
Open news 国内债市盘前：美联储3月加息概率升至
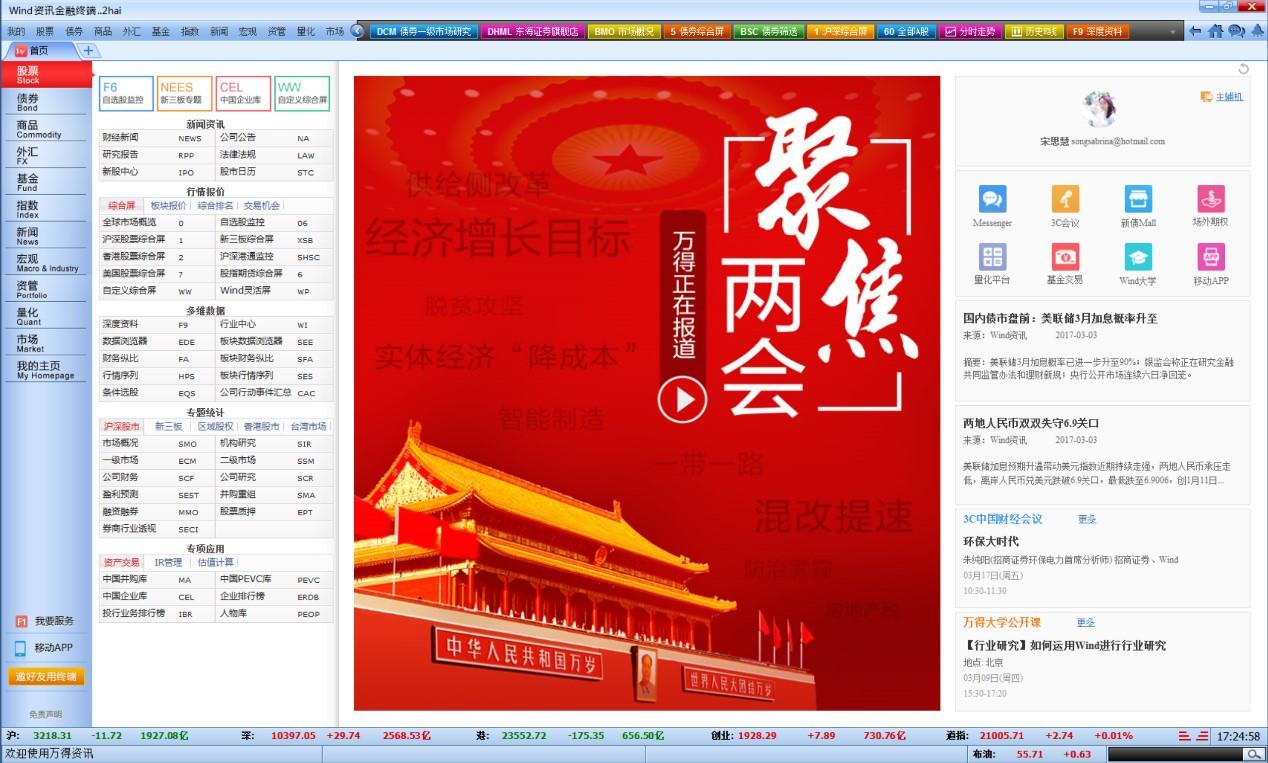click(1060, 318)
